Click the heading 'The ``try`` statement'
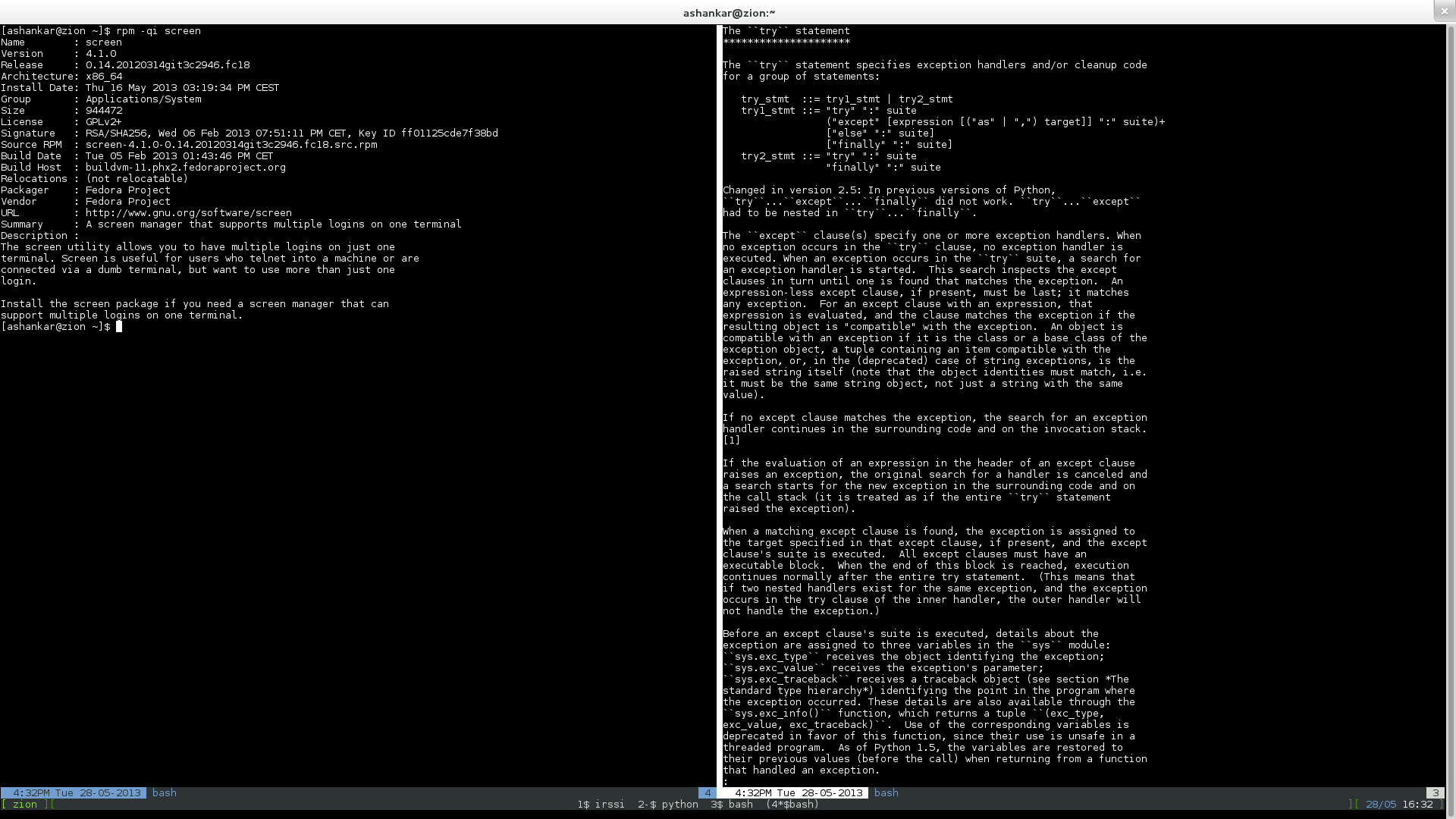Viewport: 1456px width, 819px height. pyautogui.click(x=786, y=31)
